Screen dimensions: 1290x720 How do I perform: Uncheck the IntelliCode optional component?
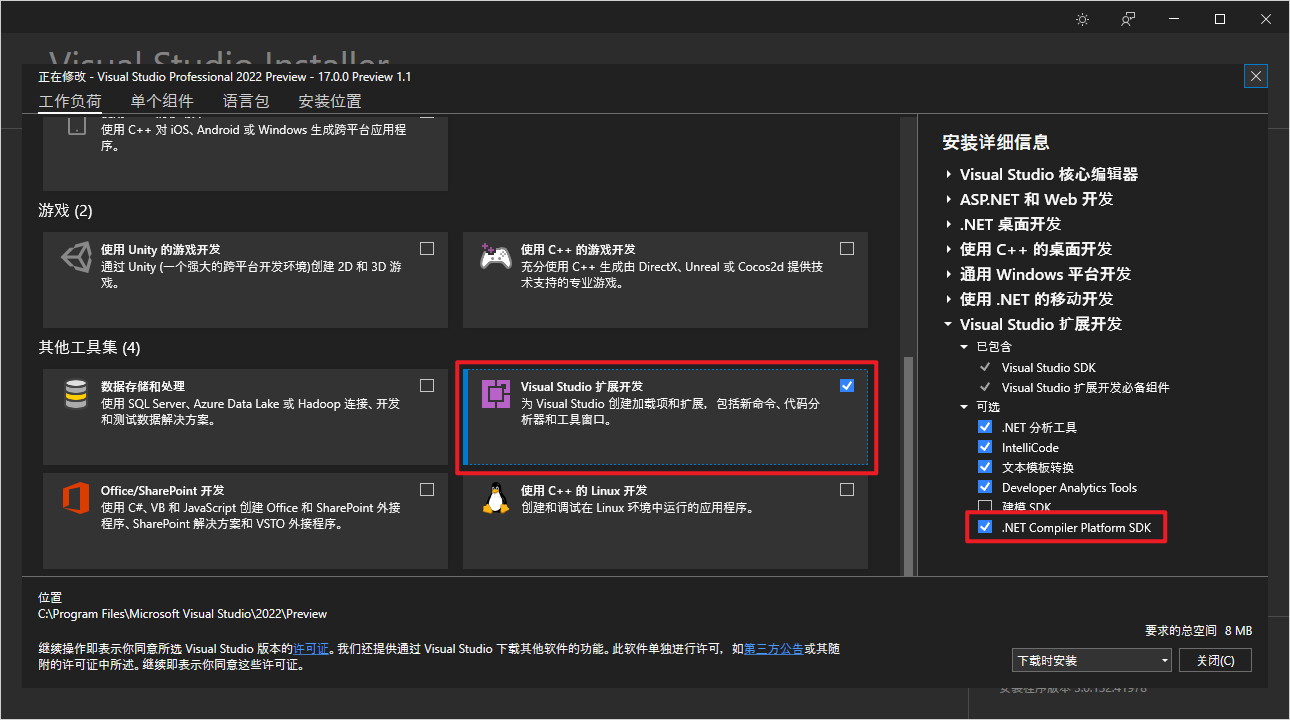pos(985,447)
